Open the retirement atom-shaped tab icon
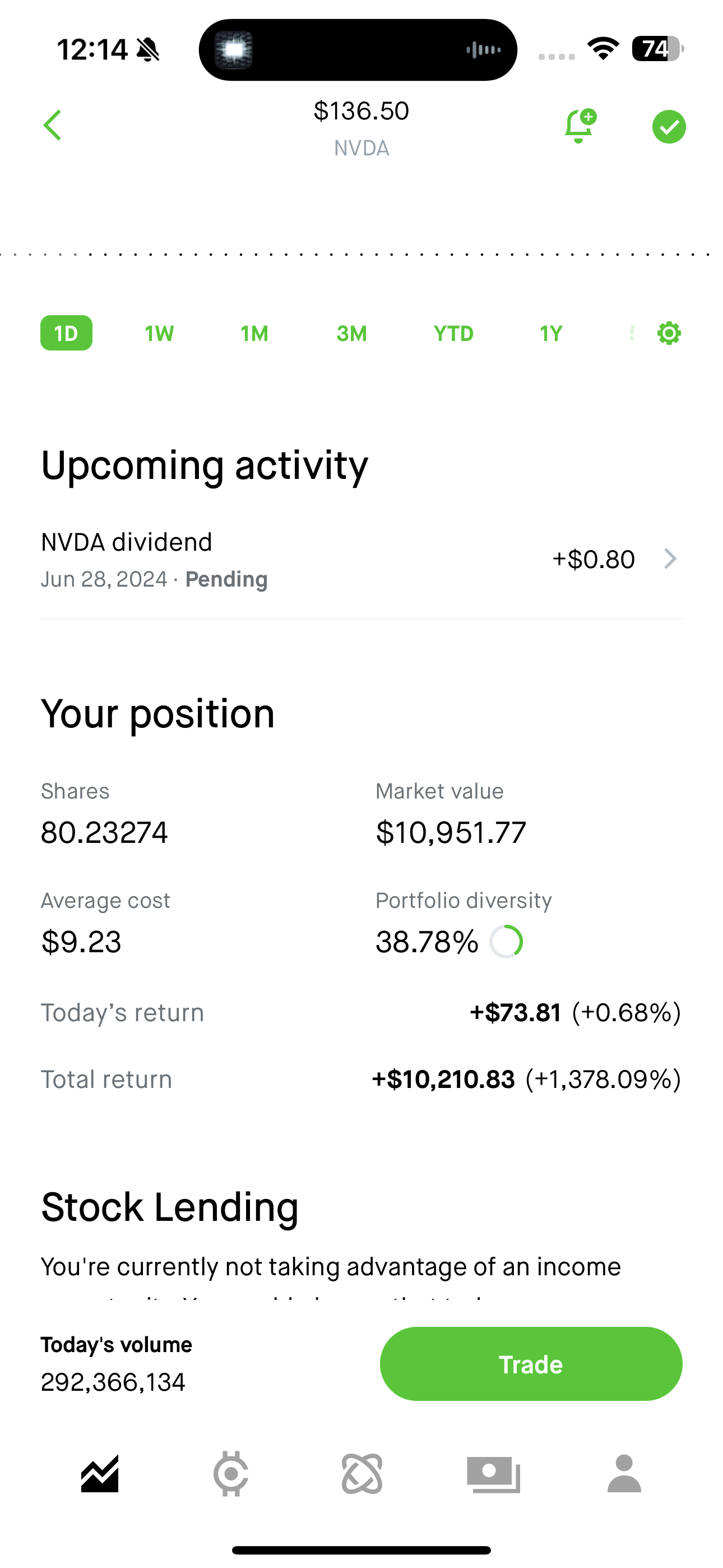 click(362, 1474)
